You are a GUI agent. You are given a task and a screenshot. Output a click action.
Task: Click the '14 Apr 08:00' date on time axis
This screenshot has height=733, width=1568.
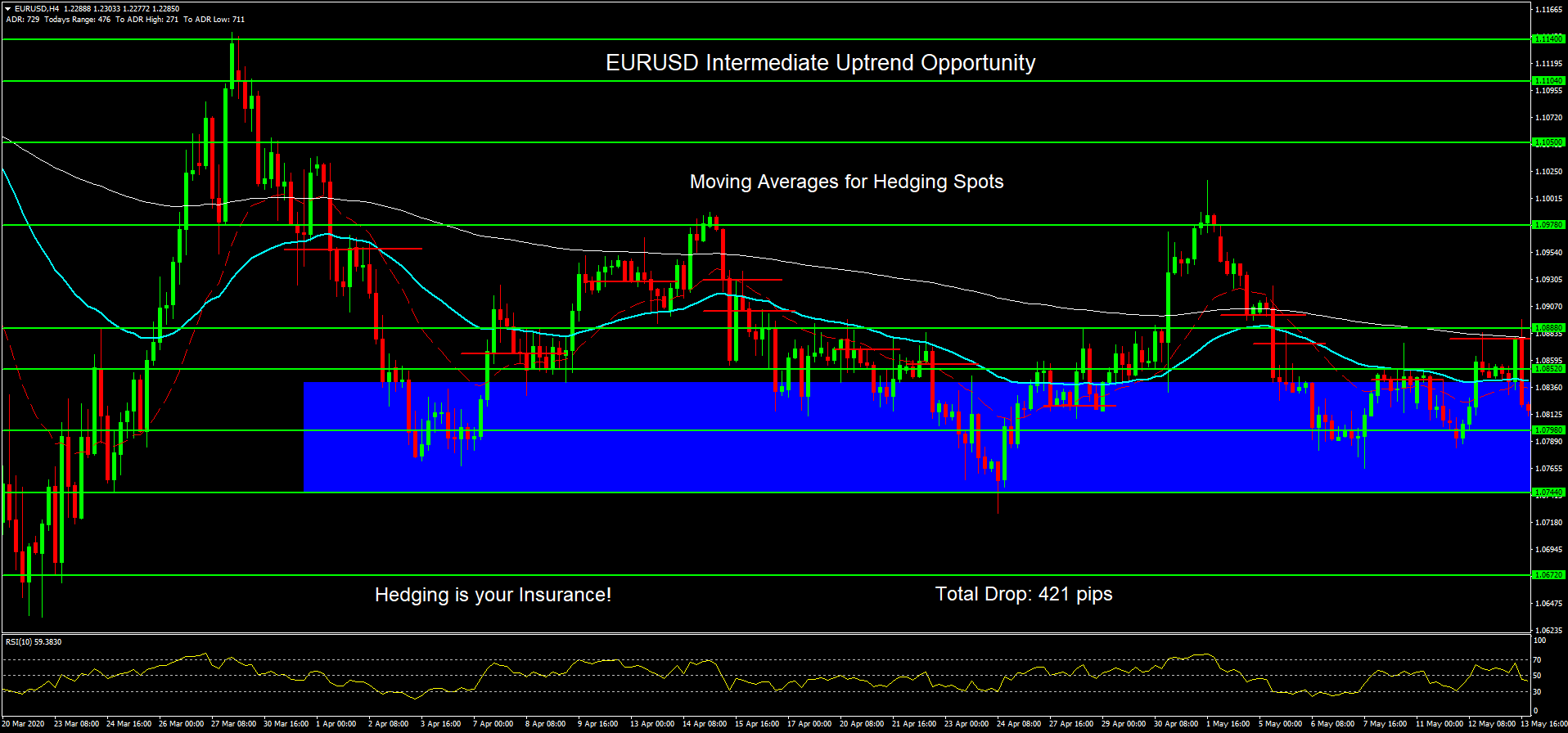click(x=704, y=724)
